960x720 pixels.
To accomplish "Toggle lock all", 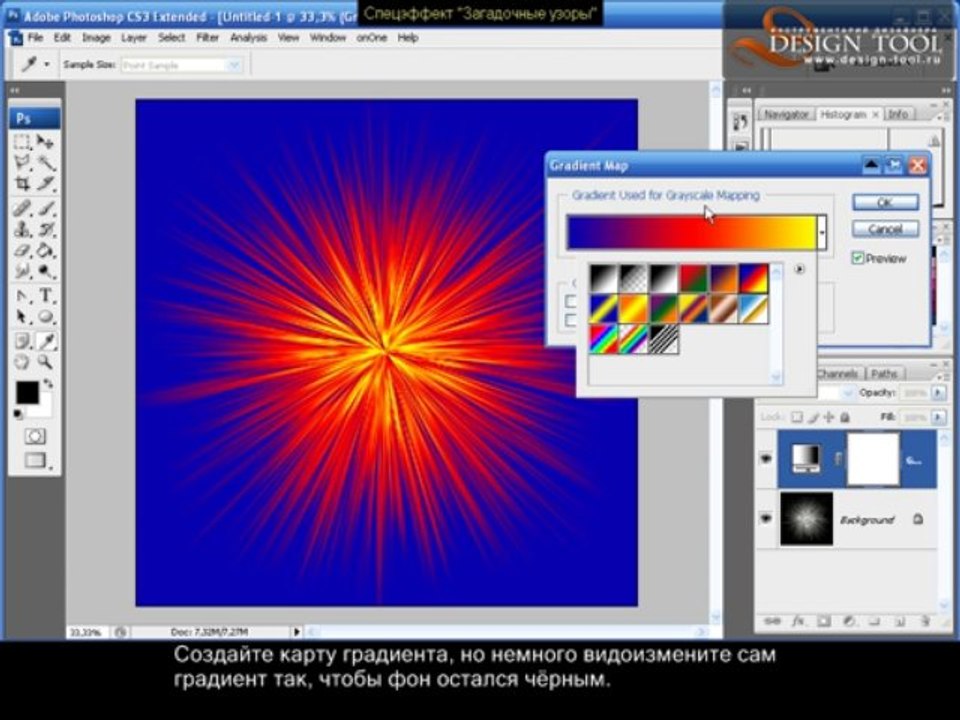I will pos(845,418).
